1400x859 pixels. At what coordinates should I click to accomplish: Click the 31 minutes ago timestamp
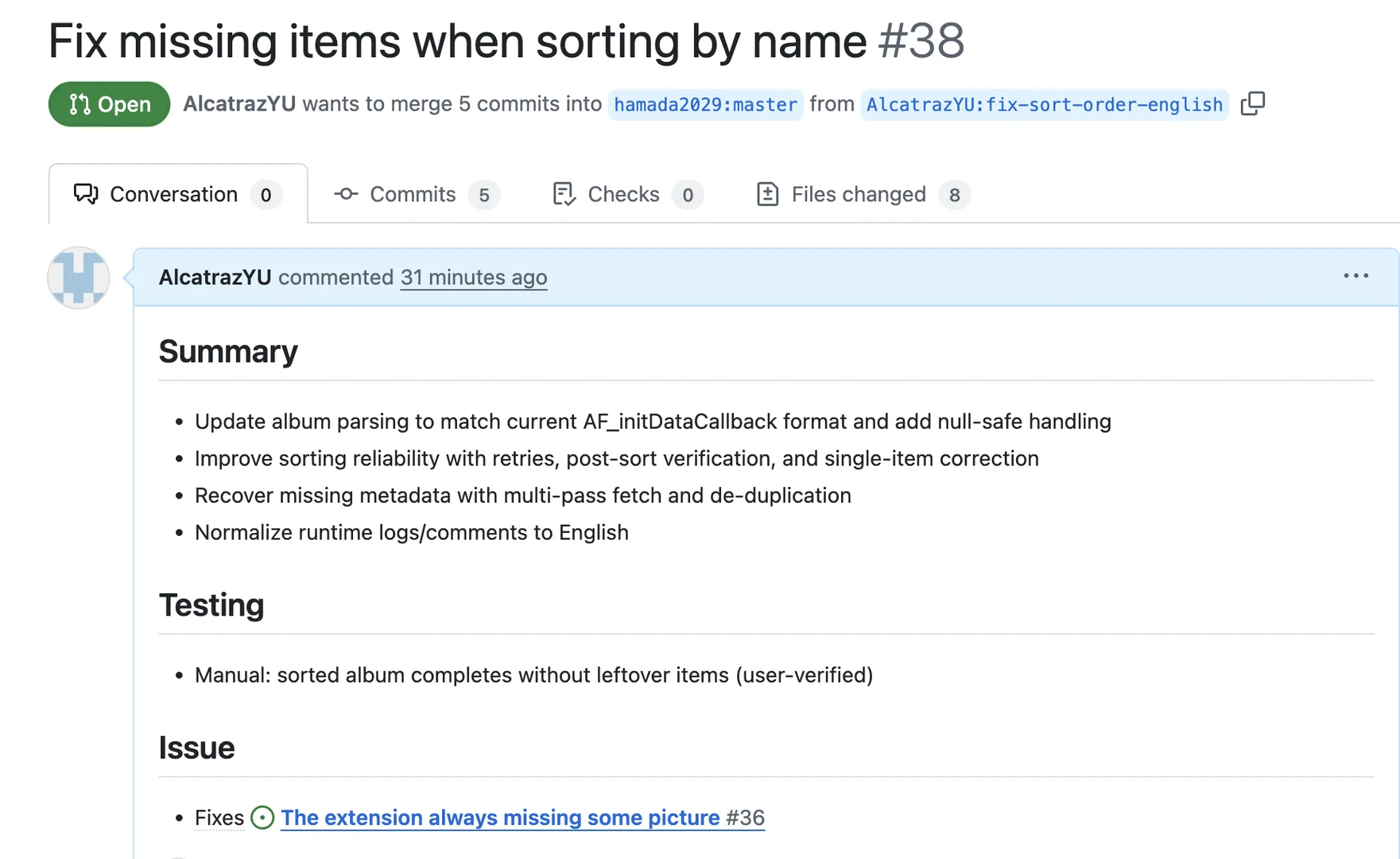pyautogui.click(x=474, y=278)
